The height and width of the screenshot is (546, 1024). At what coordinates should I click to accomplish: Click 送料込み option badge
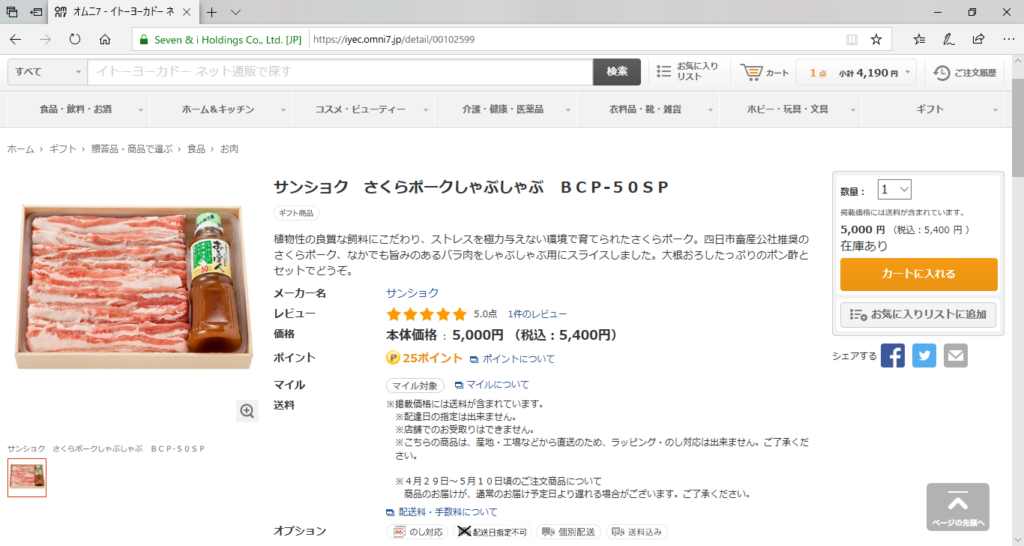click(637, 532)
